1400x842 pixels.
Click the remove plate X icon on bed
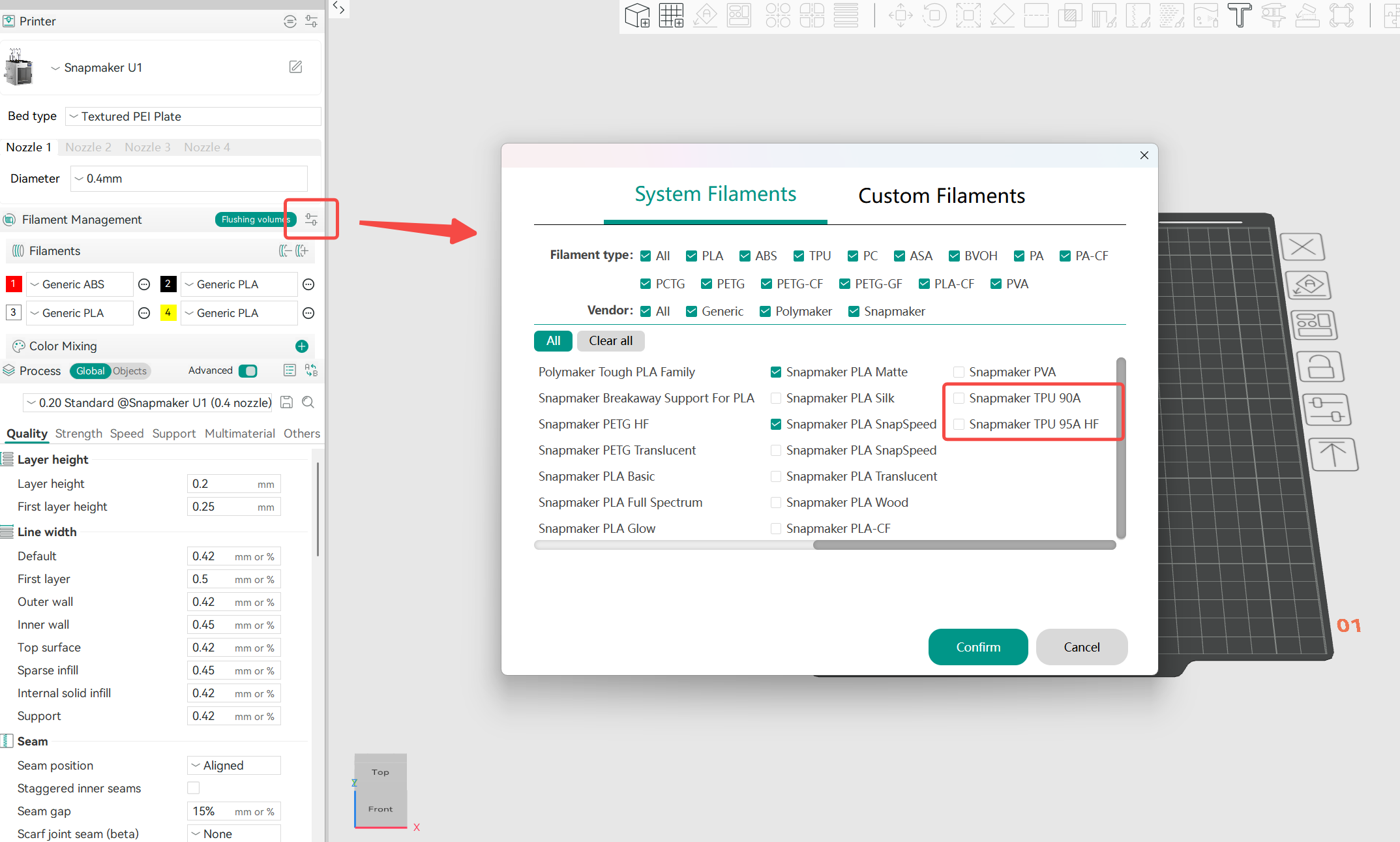click(x=1302, y=247)
